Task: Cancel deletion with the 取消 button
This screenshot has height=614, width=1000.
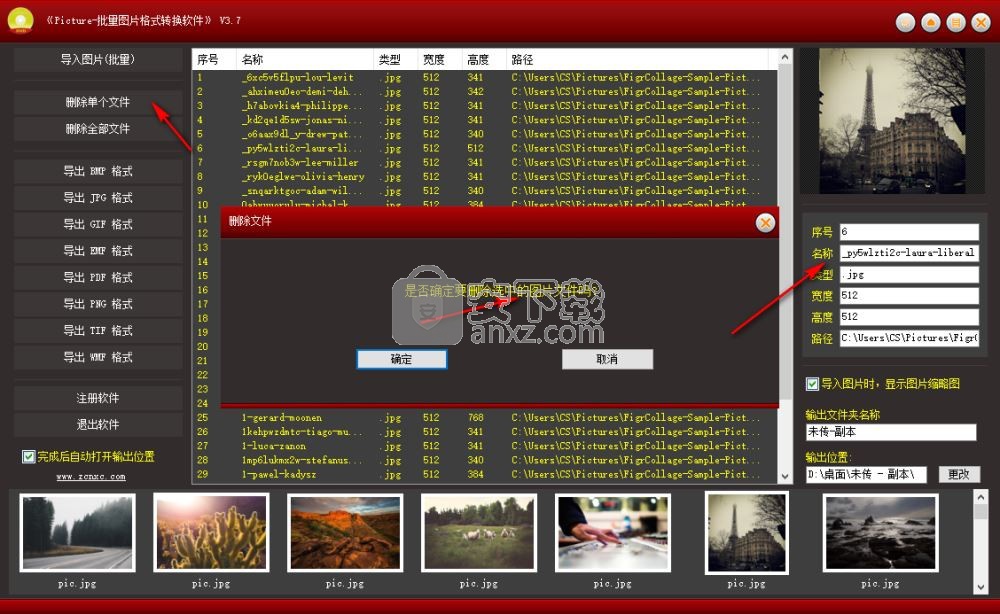Action: (607, 359)
